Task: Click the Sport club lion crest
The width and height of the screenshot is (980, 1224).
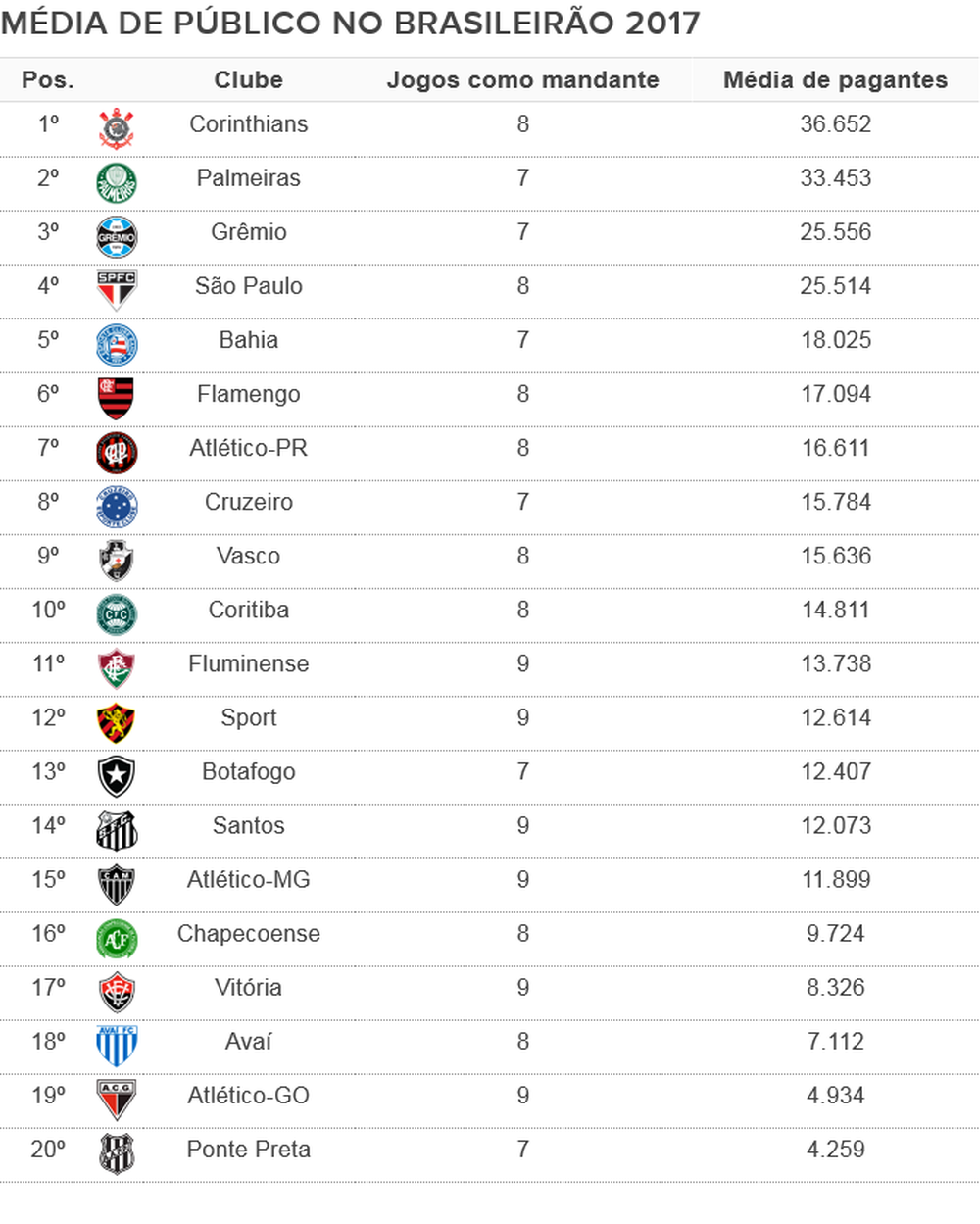Action: tap(117, 723)
